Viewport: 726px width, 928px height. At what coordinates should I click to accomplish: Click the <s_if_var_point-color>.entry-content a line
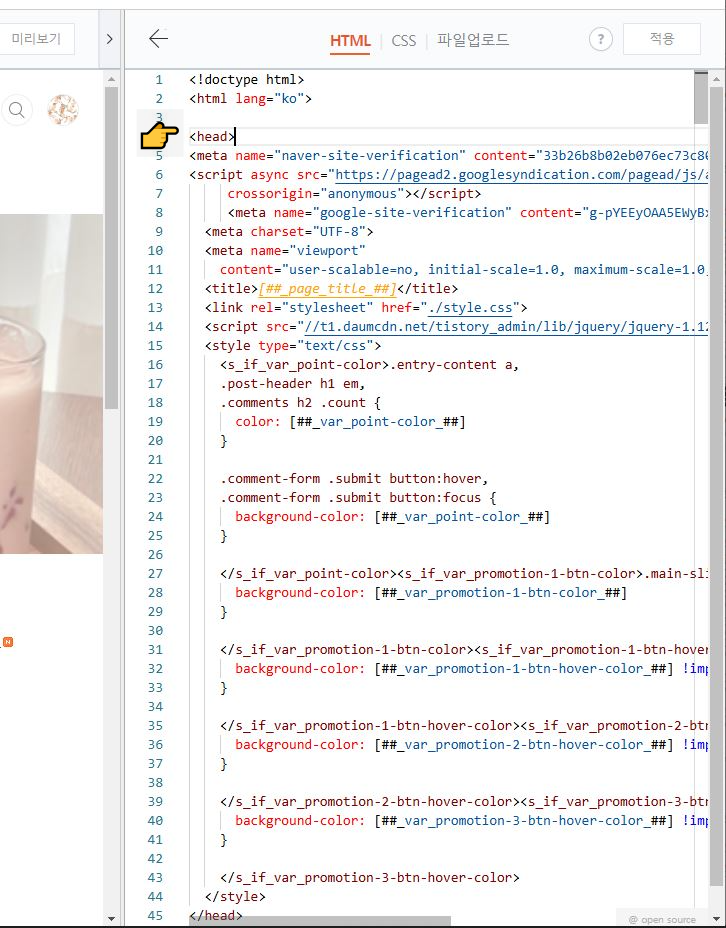coord(370,365)
